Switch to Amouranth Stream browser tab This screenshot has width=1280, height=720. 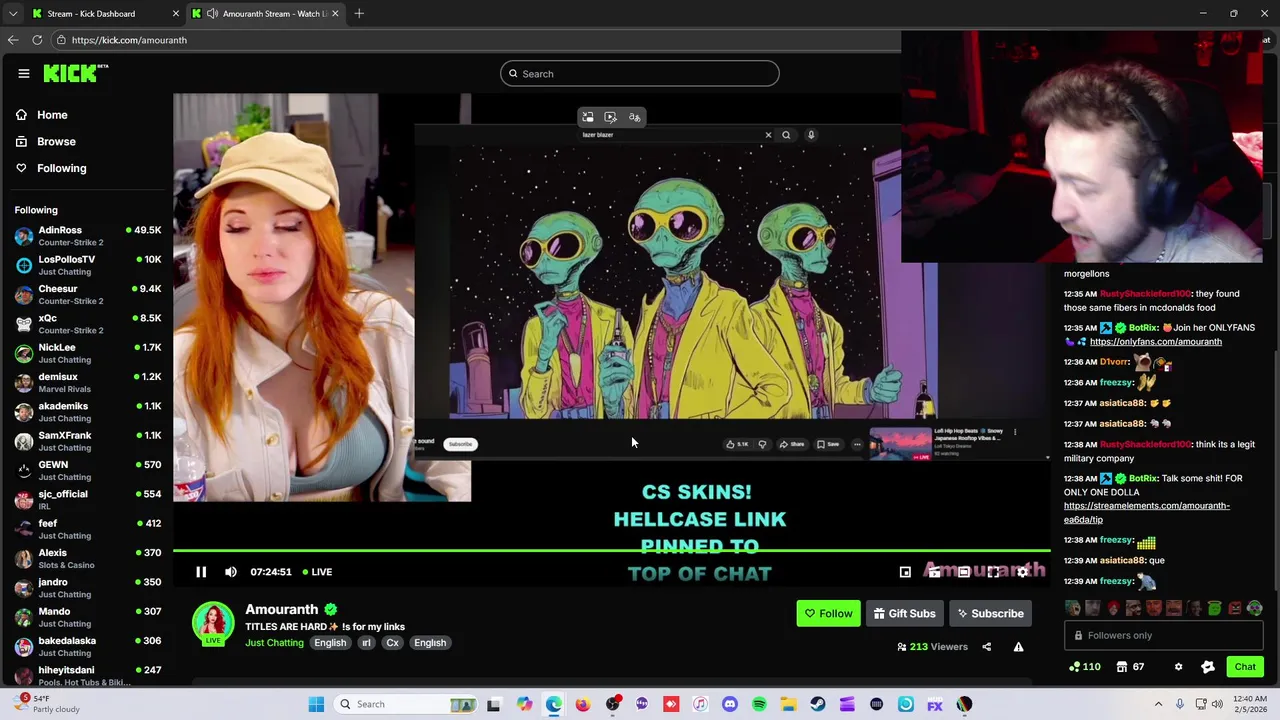pyautogui.click(x=265, y=14)
